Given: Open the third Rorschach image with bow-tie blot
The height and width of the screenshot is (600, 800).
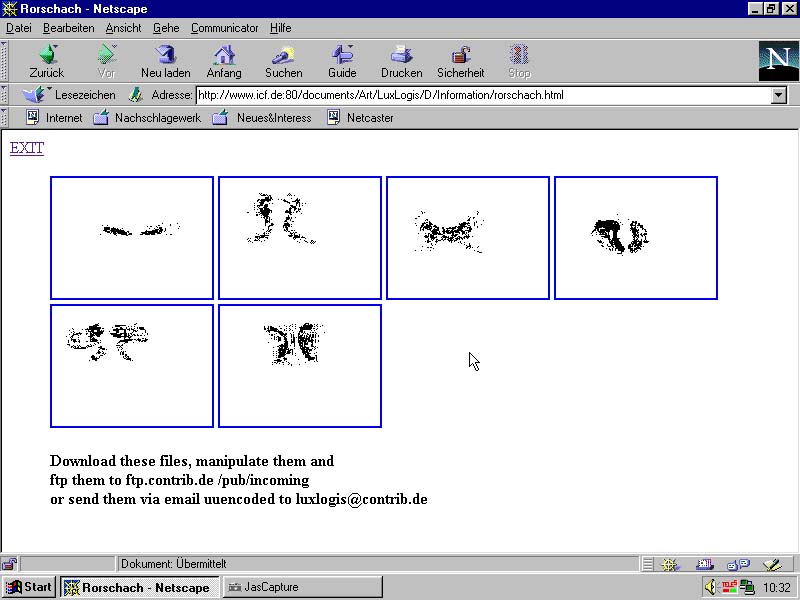Looking at the screenshot, I should coord(468,238).
